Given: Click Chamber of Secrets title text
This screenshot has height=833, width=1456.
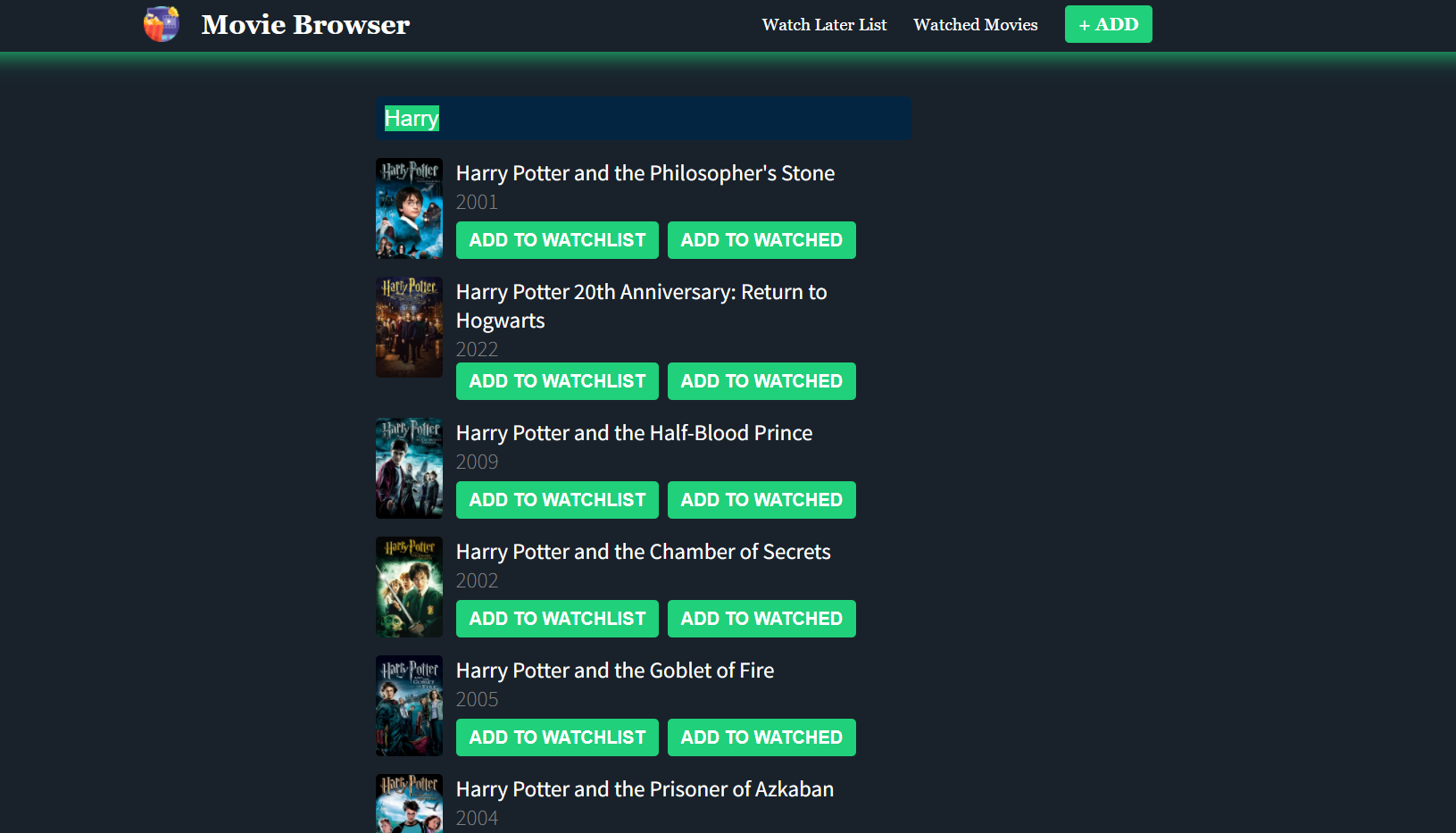Looking at the screenshot, I should (643, 552).
